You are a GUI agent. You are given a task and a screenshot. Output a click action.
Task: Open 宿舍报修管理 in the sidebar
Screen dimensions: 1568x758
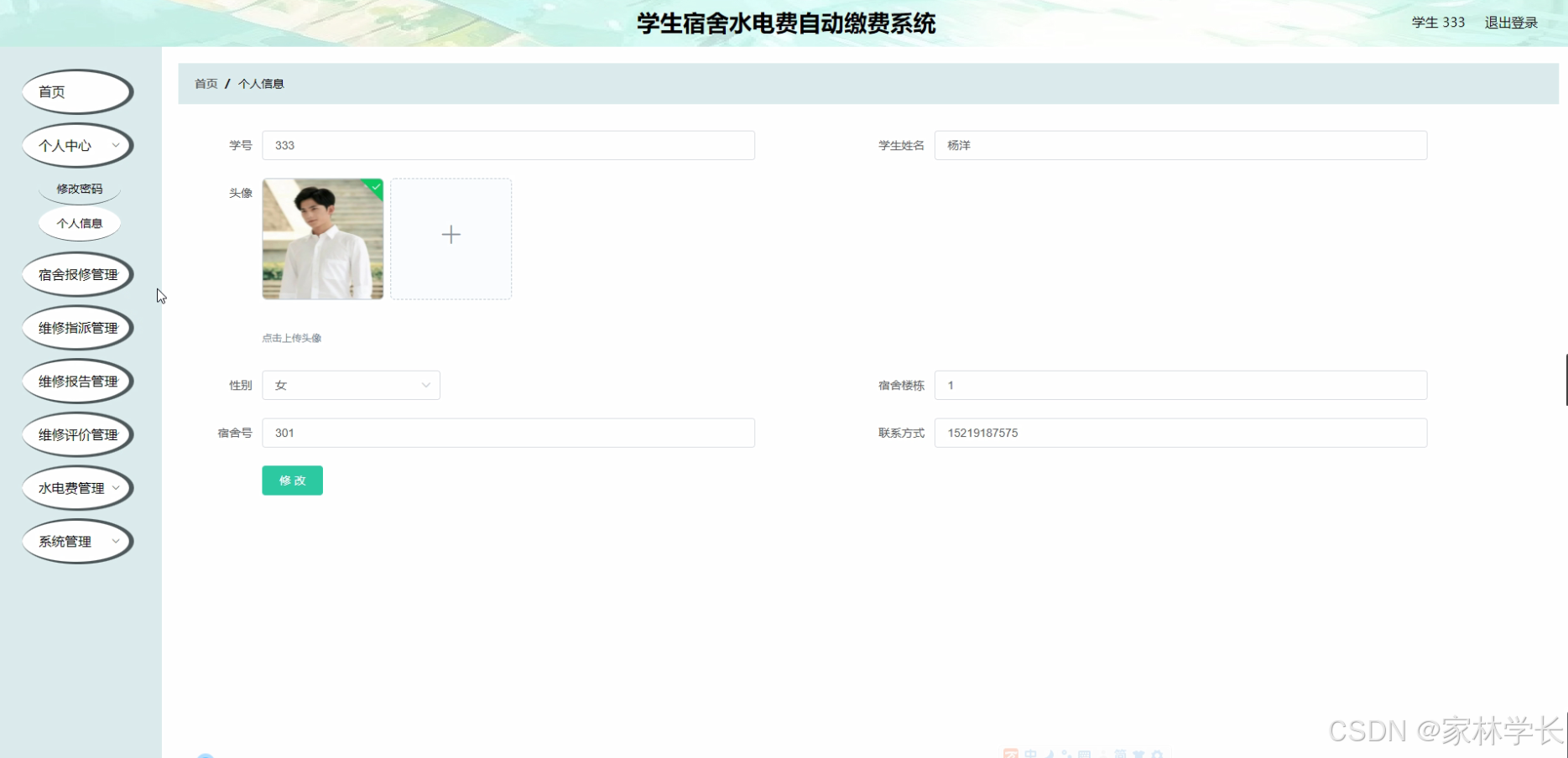pyautogui.click(x=77, y=274)
